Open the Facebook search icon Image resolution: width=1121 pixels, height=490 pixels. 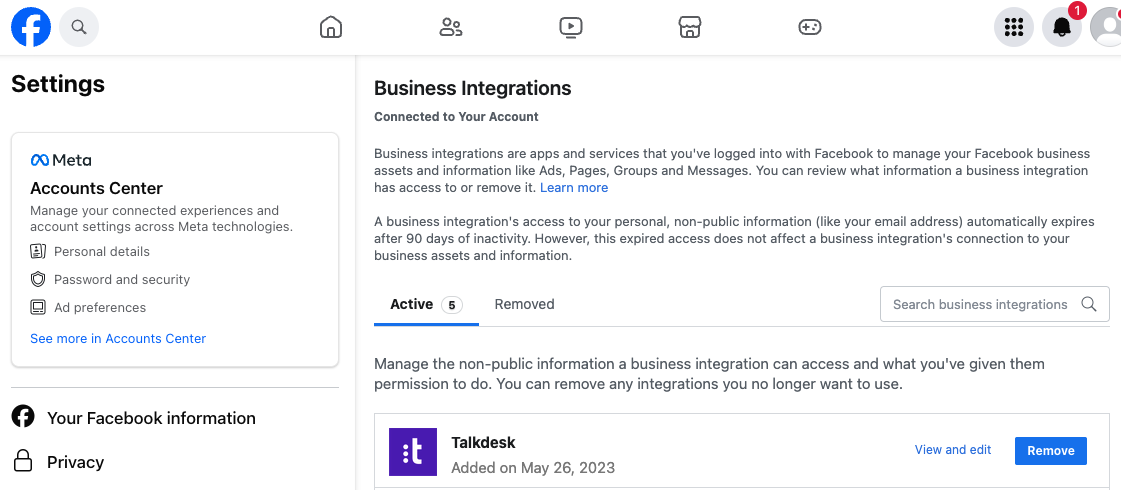(x=79, y=27)
